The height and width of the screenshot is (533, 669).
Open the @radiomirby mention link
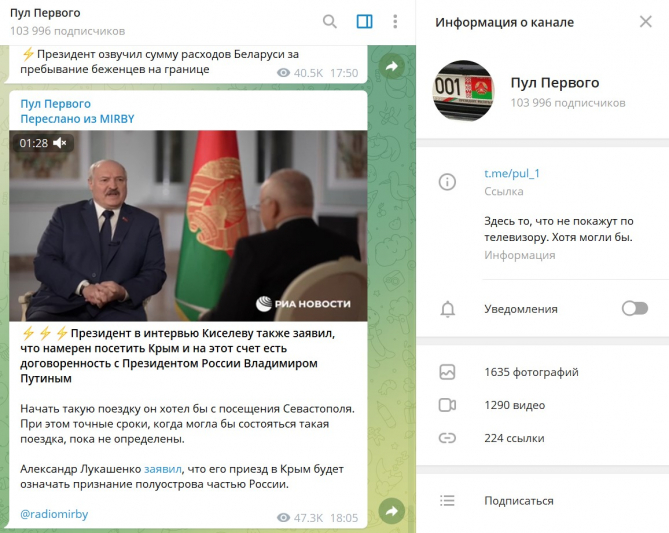(54, 514)
